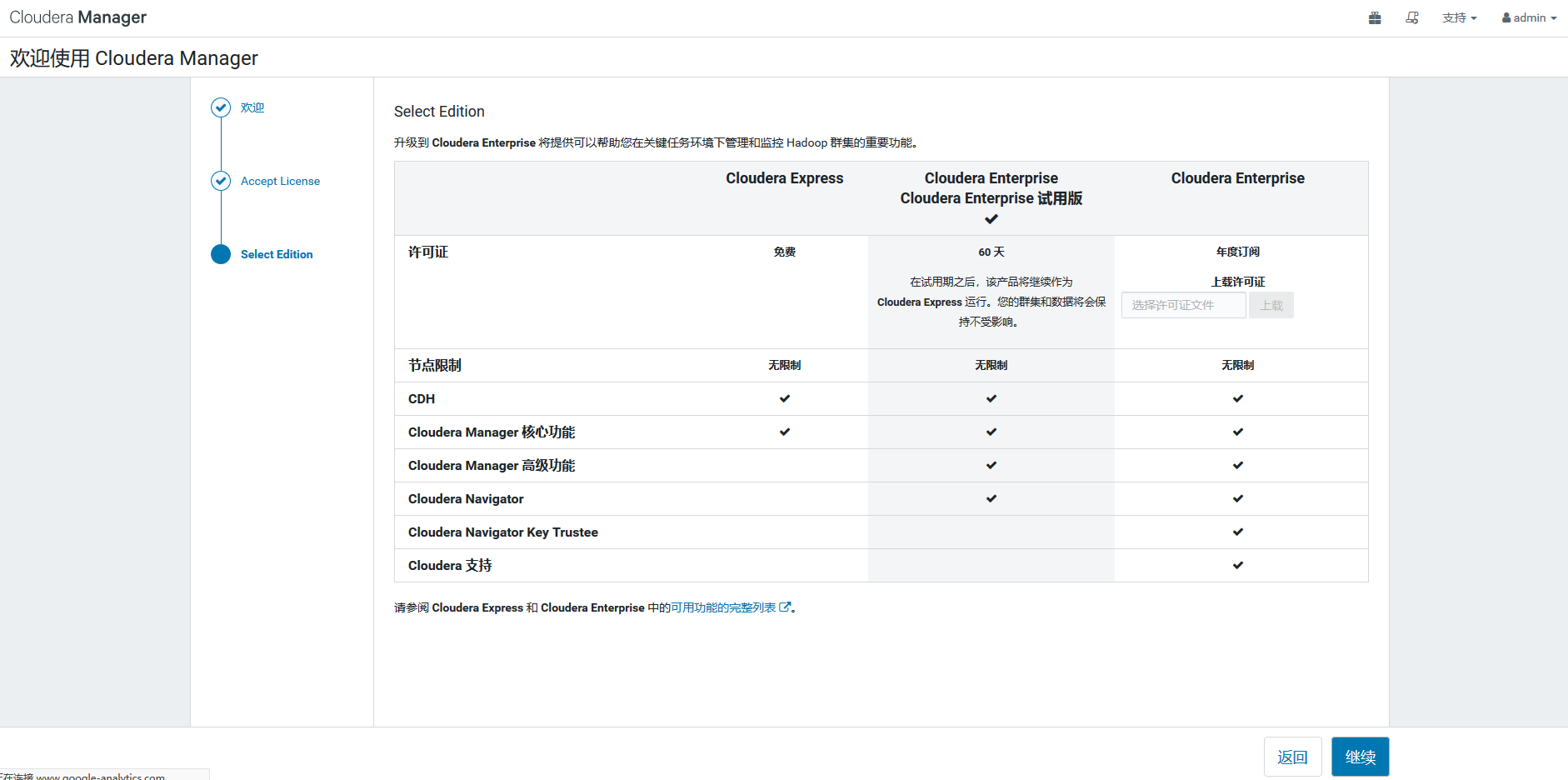Click CDH checkmark in Enterprise trial column
The height and width of the screenshot is (780, 1568).
[991, 398]
